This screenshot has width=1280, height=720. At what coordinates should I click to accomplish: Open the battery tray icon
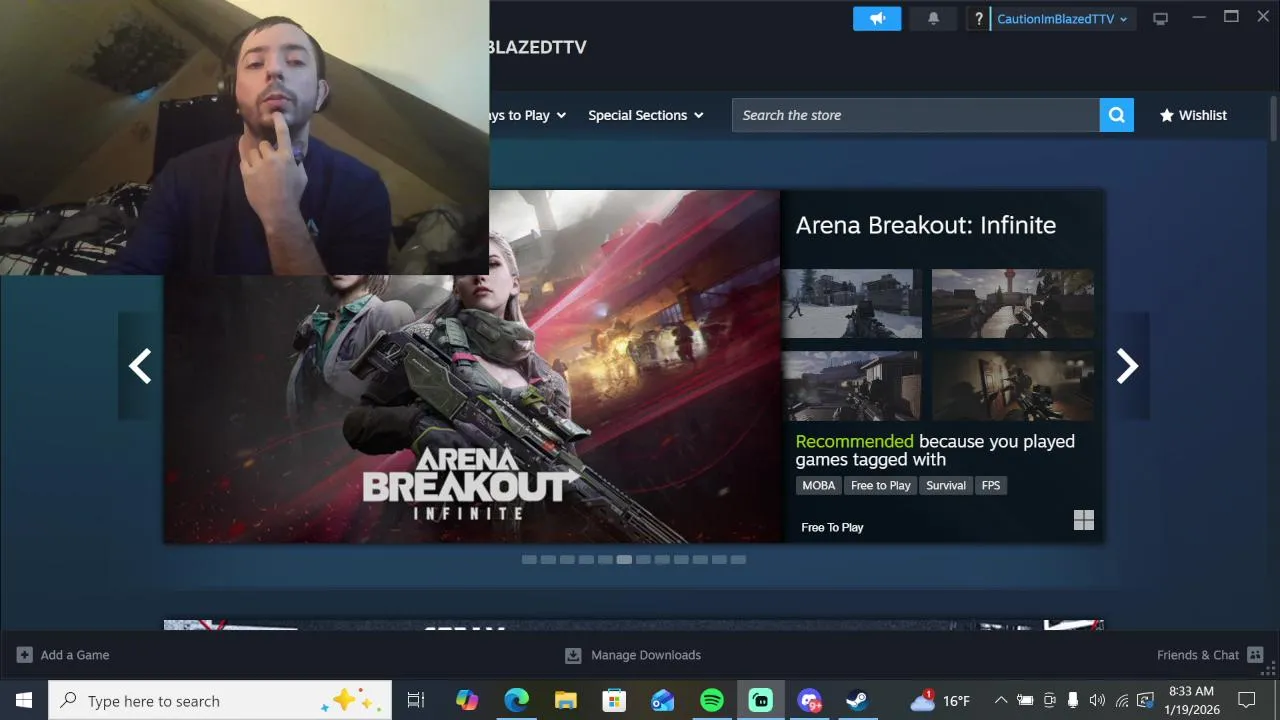tap(1025, 700)
